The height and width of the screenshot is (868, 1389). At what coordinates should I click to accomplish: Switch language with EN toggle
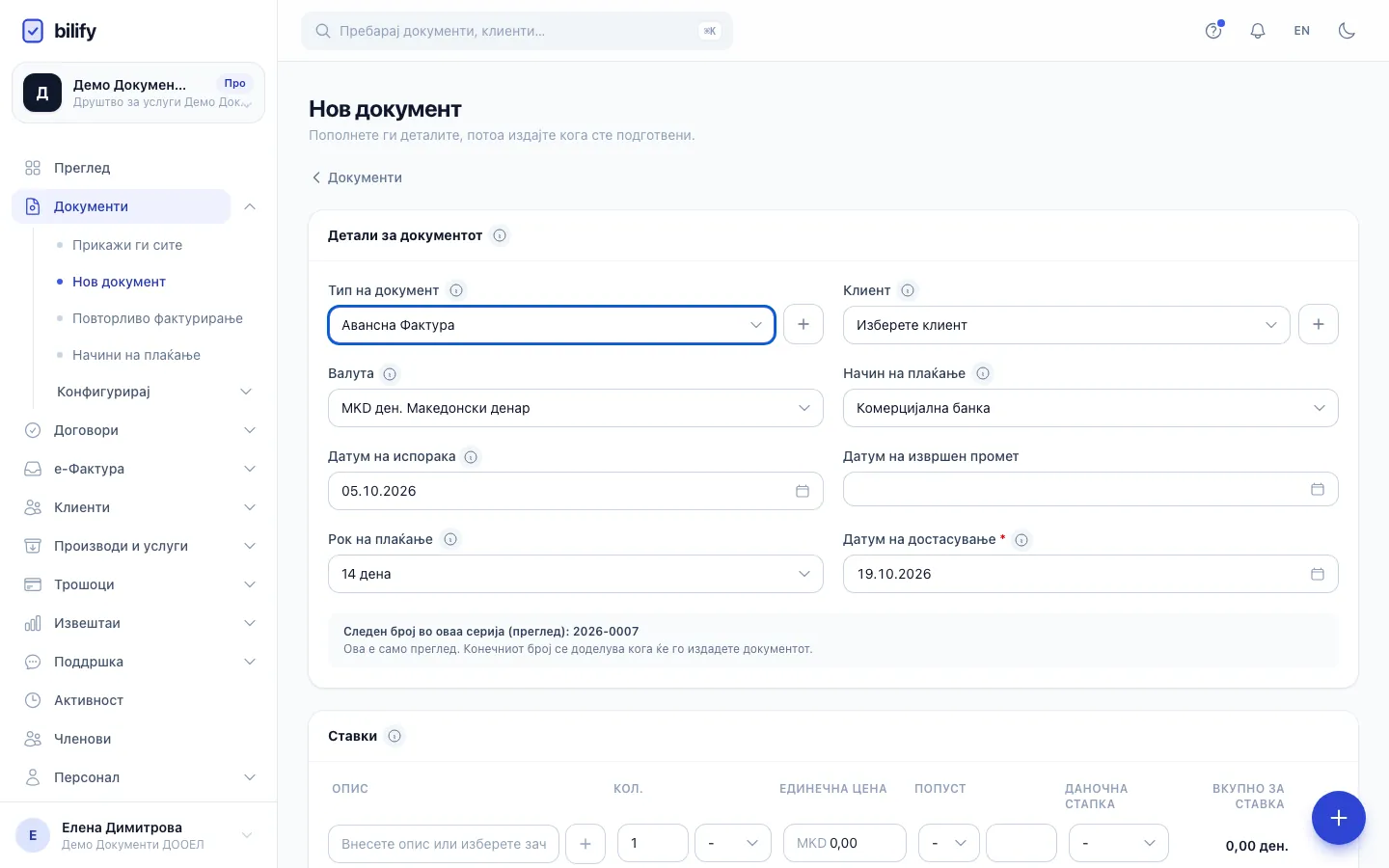[x=1302, y=31]
